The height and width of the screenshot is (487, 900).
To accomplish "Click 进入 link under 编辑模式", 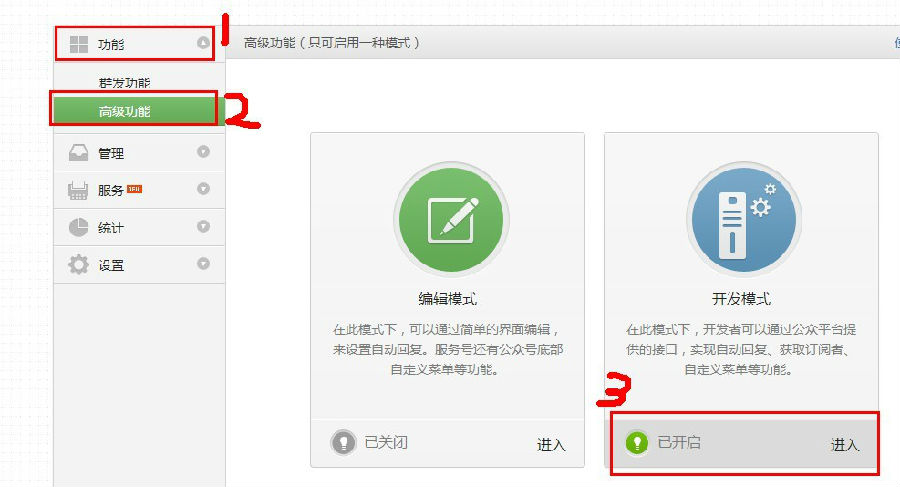I will click(551, 445).
